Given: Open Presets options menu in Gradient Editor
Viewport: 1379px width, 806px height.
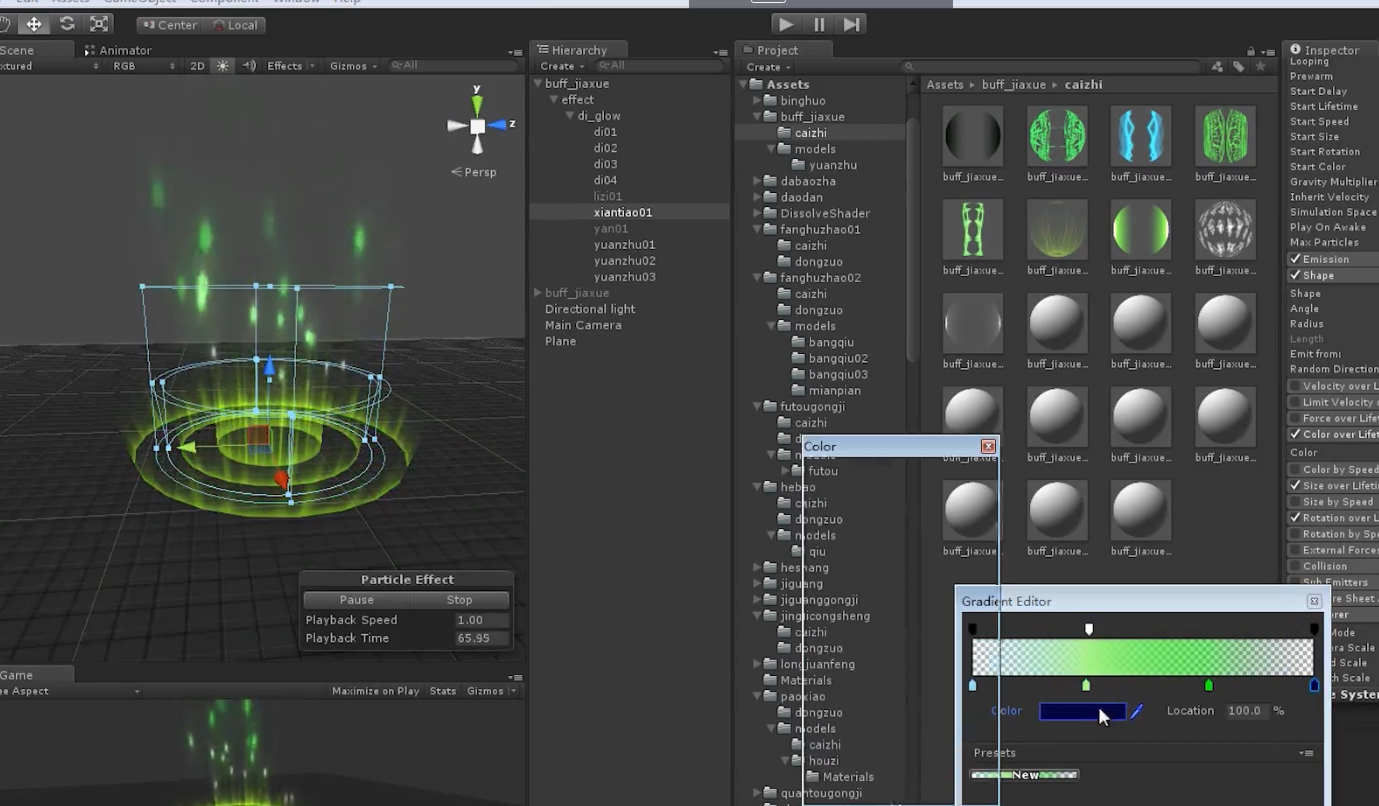Looking at the screenshot, I should click(1306, 753).
